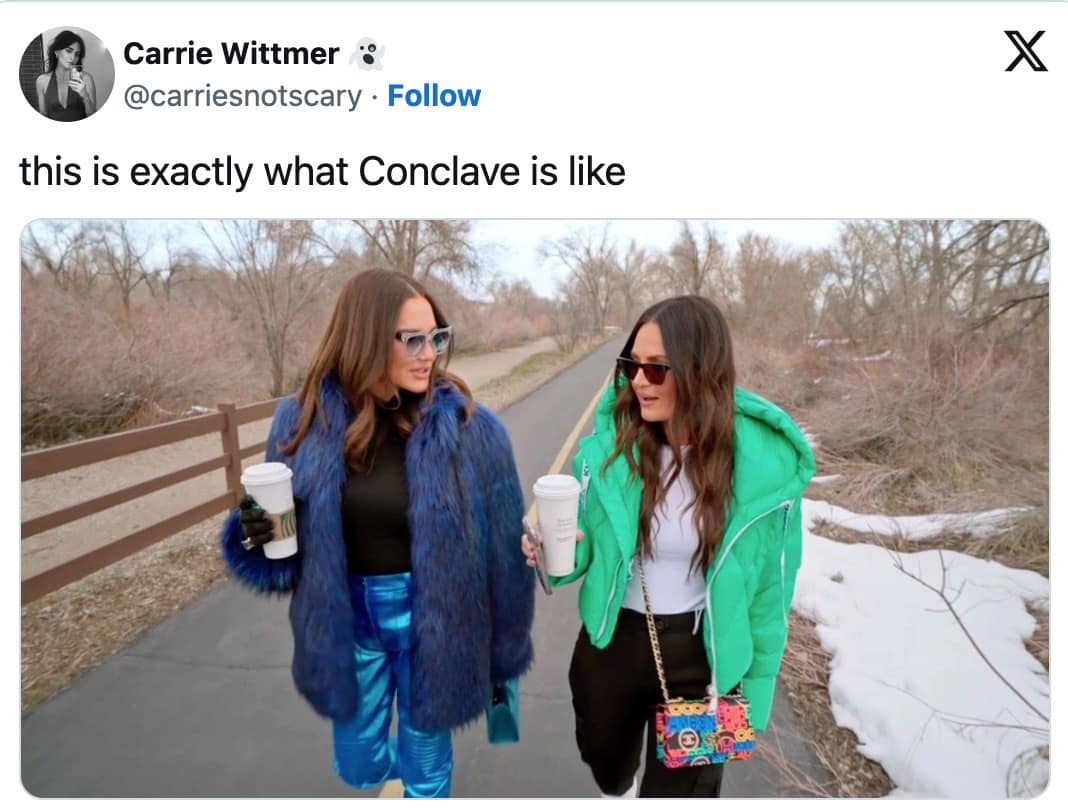1068x810 pixels.
Task: Click Carrie Wittmer's profile avatar
Action: [x=67, y=74]
